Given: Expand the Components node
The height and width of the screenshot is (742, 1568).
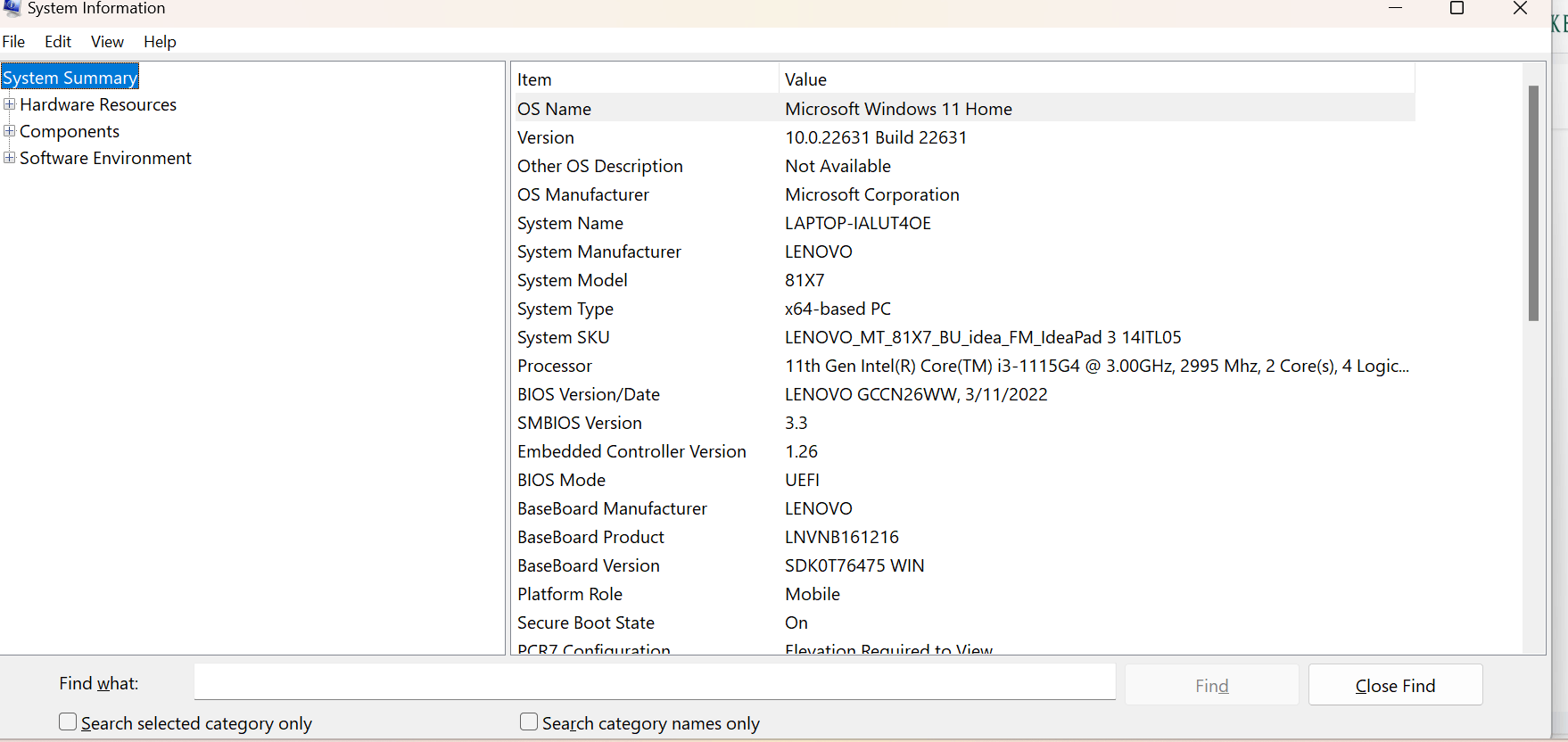Looking at the screenshot, I should [9, 131].
